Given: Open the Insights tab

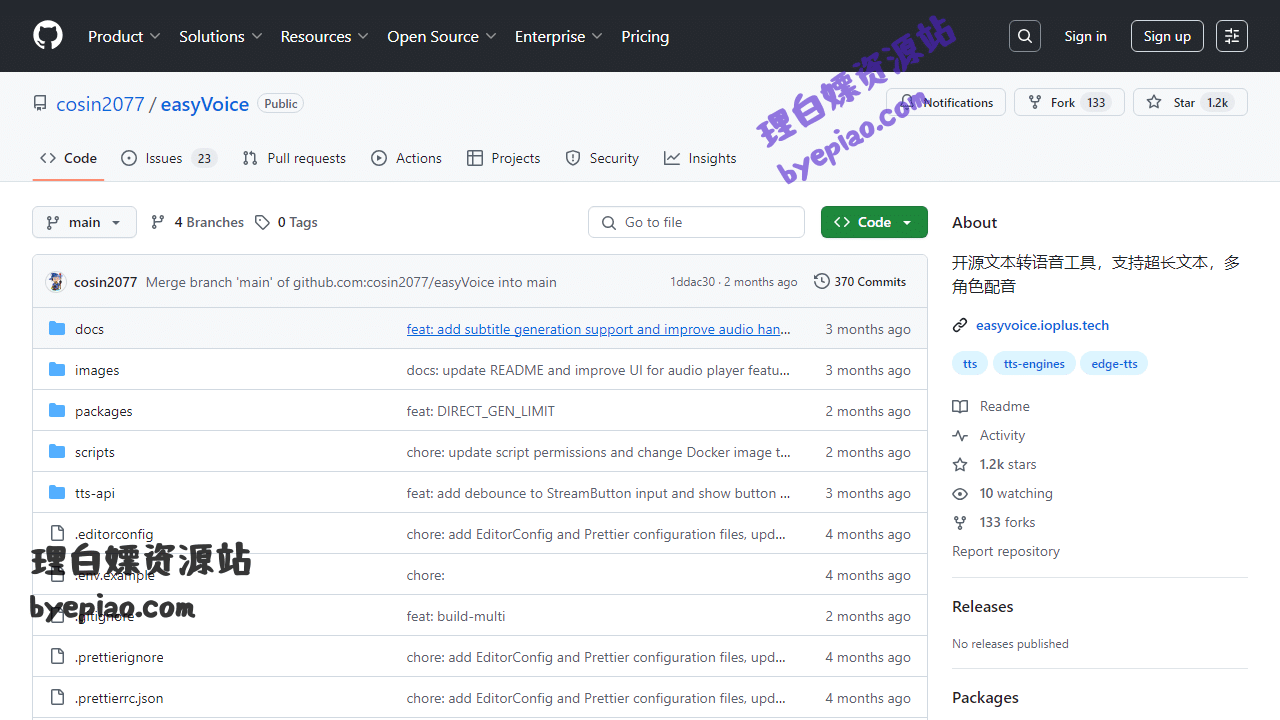Looking at the screenshot, I should tap(700, 158).
